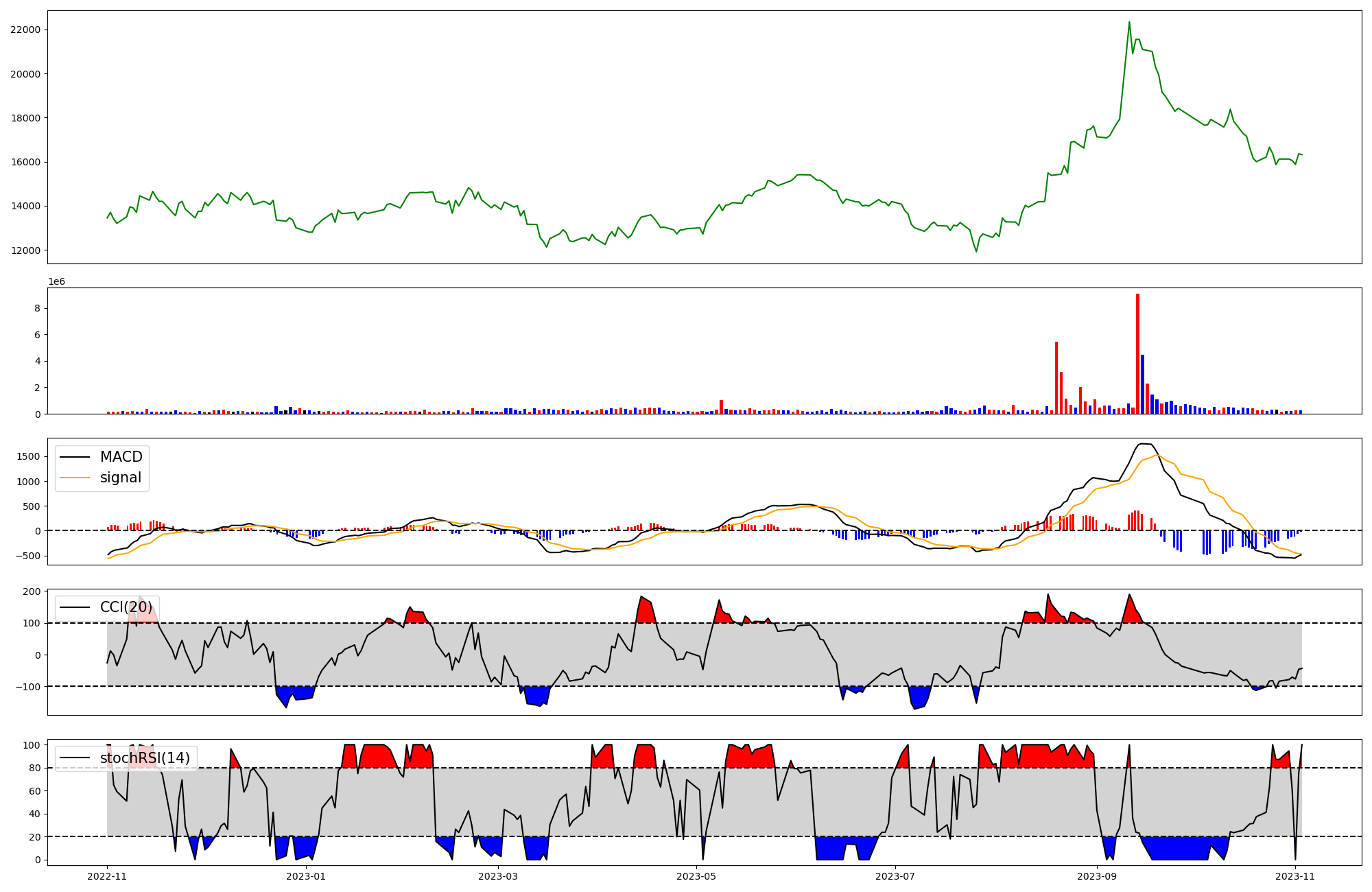Image resolution: width=1372 pixels, height=892 pixels.
Task: Click the 12000 price axis label
Action: (25, 250)
